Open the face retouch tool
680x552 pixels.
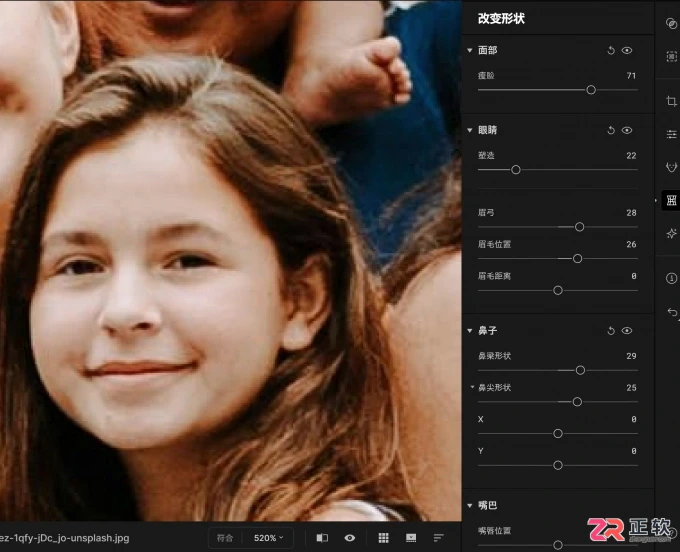click(671, 167)
